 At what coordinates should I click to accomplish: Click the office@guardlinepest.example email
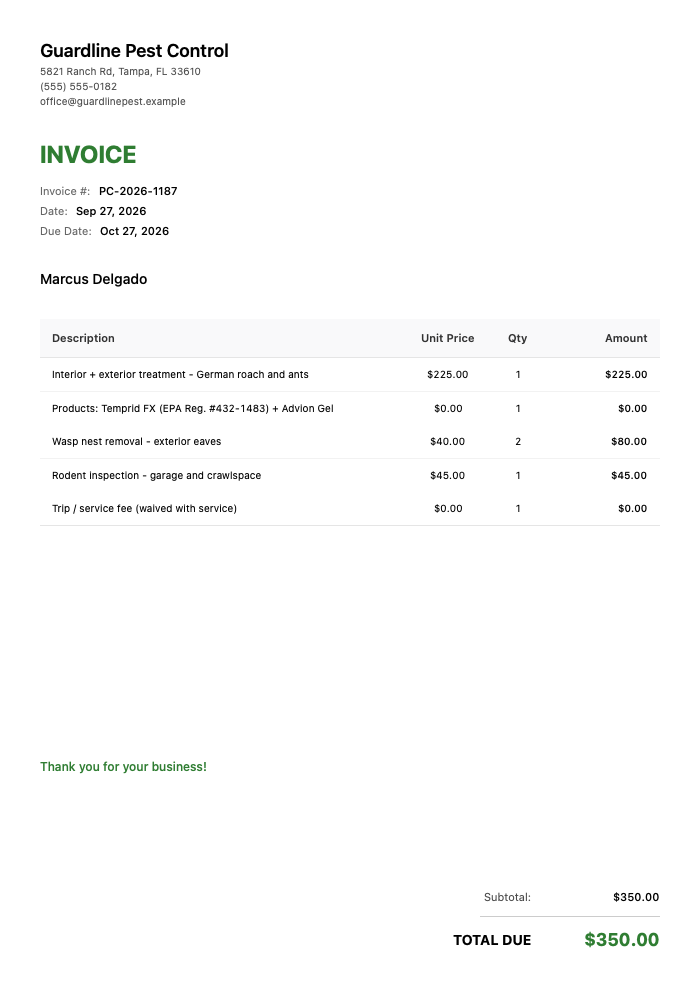click(x=113, y=102)
